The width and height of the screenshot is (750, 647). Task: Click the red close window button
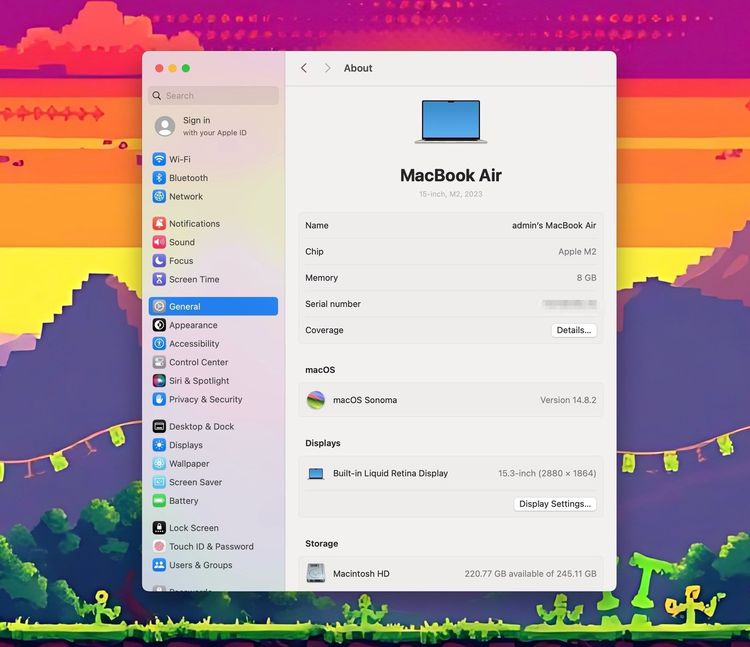click(159, 68)
